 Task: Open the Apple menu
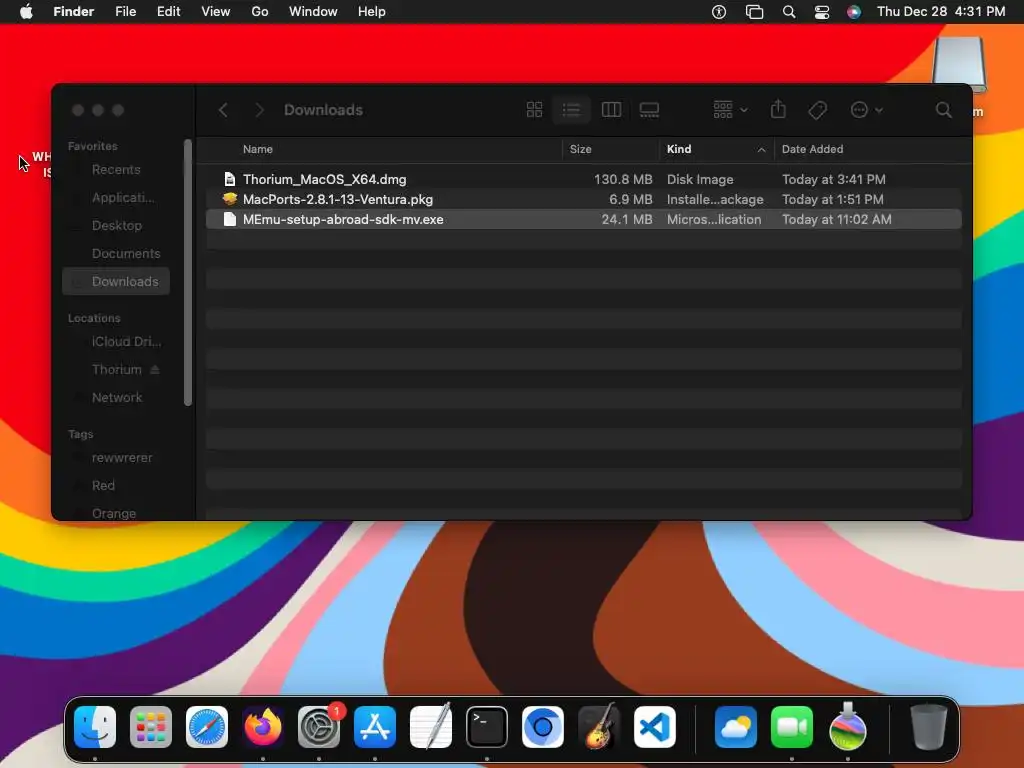coord(26,12)
